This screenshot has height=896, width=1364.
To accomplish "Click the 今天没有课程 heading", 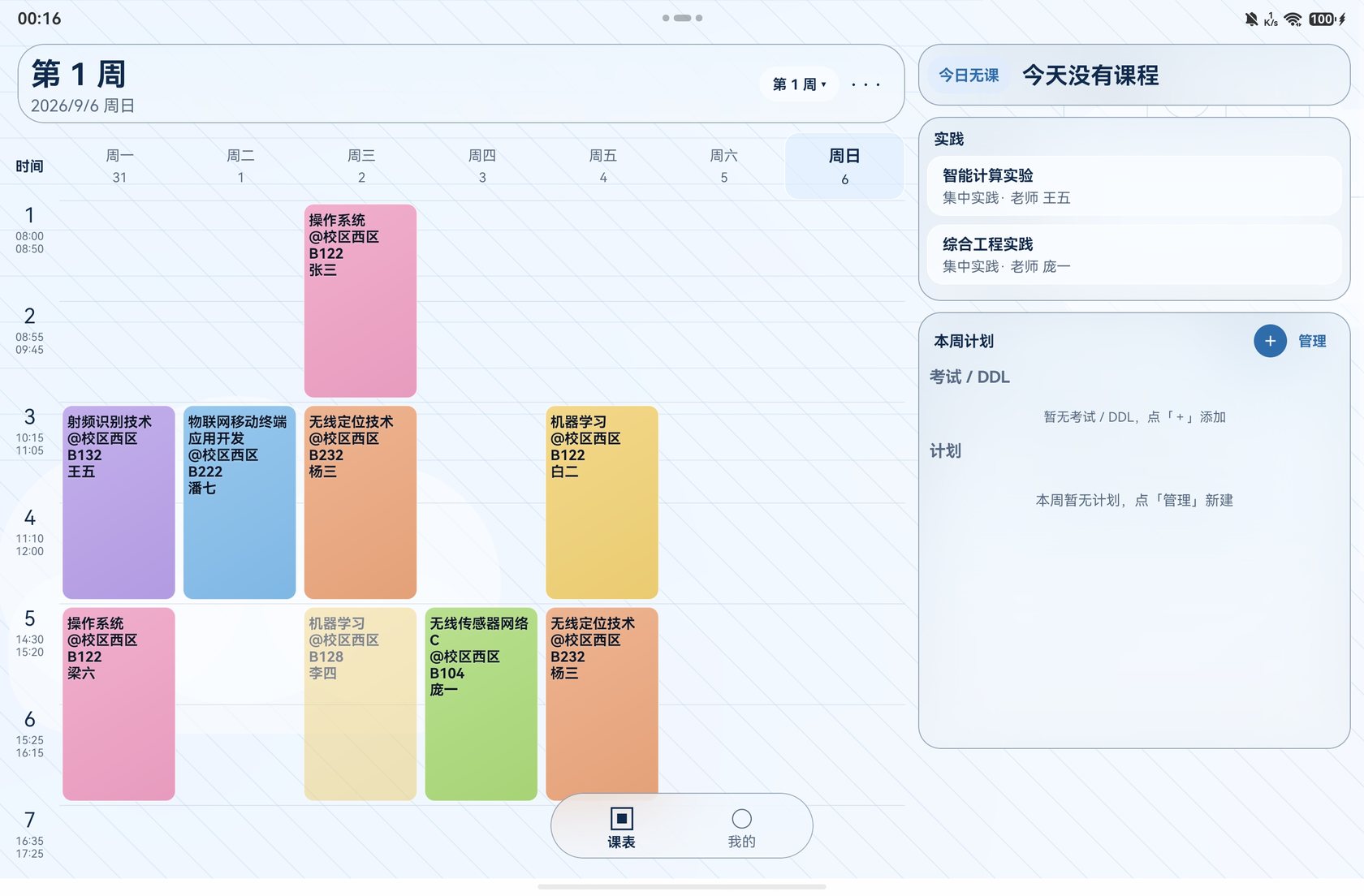I will (1090, 75).
